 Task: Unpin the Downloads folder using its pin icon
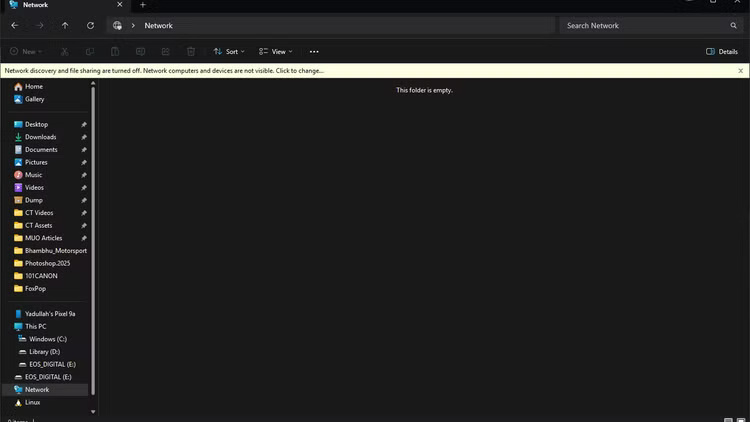84,137
